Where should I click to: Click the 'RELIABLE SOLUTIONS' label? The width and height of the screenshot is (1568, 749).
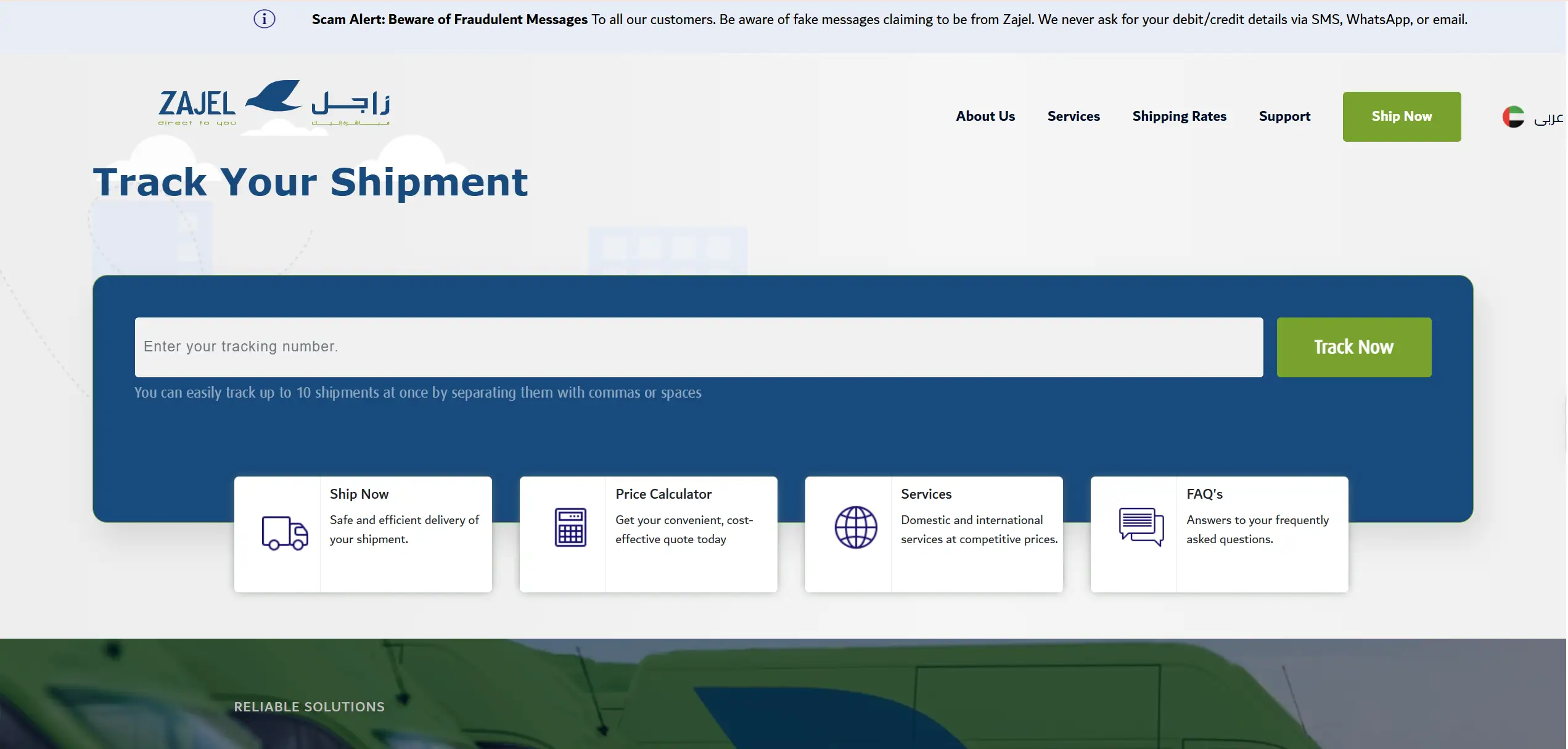pos(309,706)
